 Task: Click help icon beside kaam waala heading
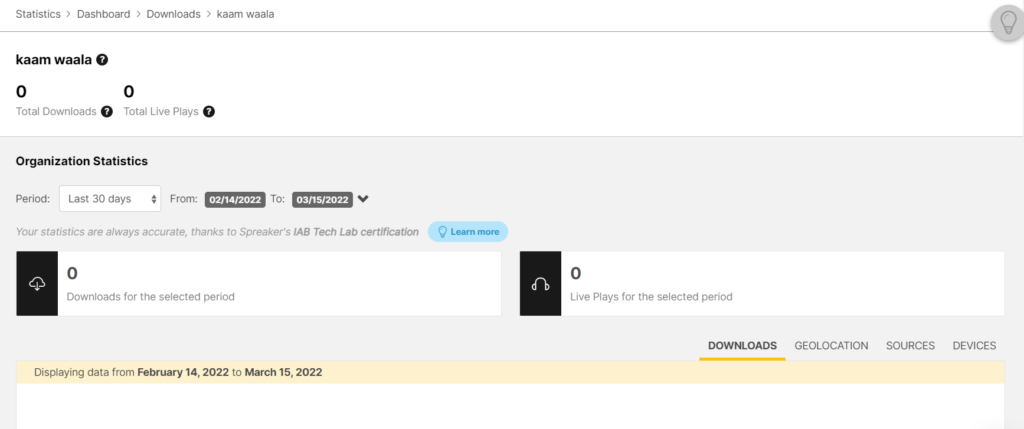click(102, 60)
